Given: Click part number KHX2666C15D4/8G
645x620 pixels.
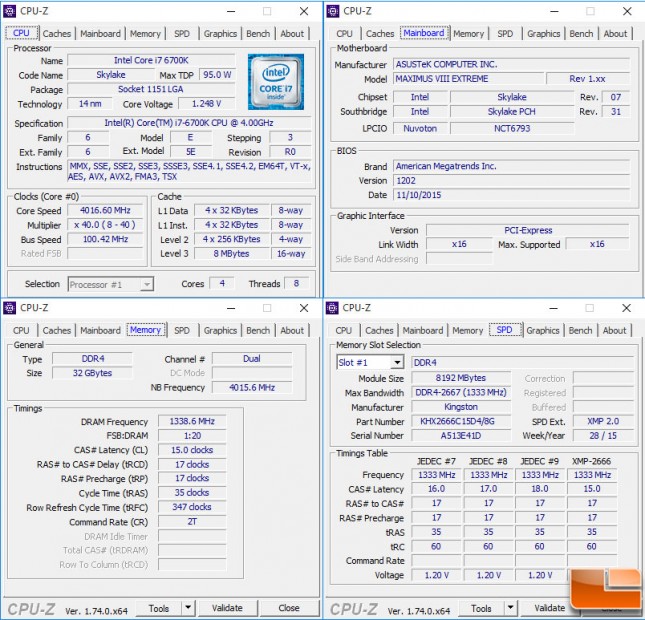Looking at the screenshot, I should [x=461, y=421].
